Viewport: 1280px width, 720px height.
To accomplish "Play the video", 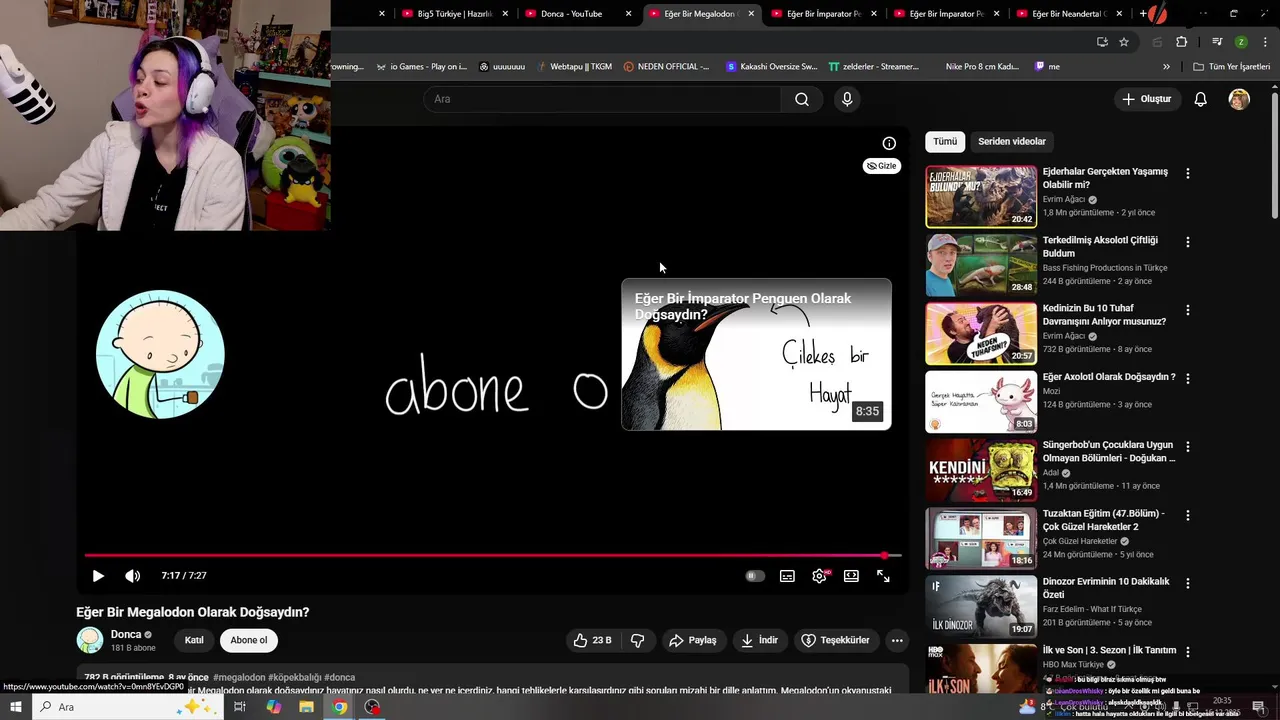I will [x=98, y=576].
